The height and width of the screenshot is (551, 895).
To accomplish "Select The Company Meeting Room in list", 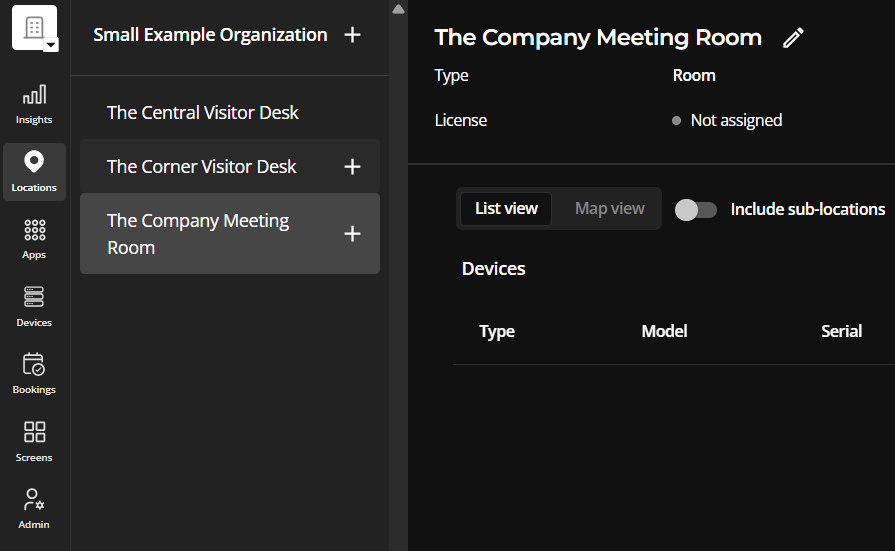I will (x=229, y=234).
